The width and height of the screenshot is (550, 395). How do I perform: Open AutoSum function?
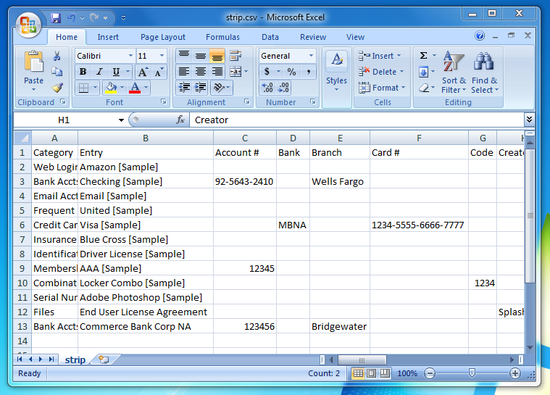tap(423, 55)
